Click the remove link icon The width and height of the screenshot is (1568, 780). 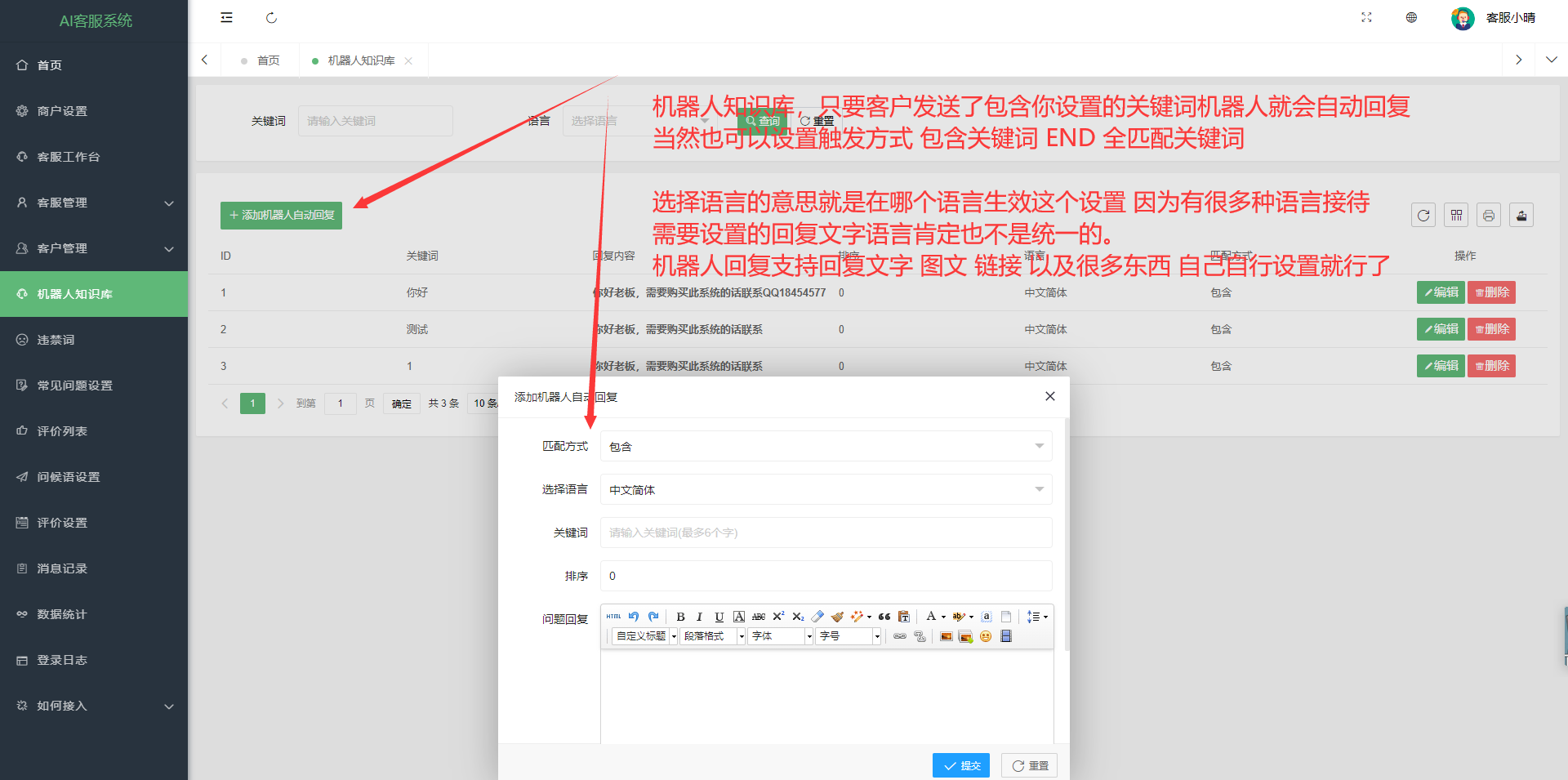pos(920,636)
